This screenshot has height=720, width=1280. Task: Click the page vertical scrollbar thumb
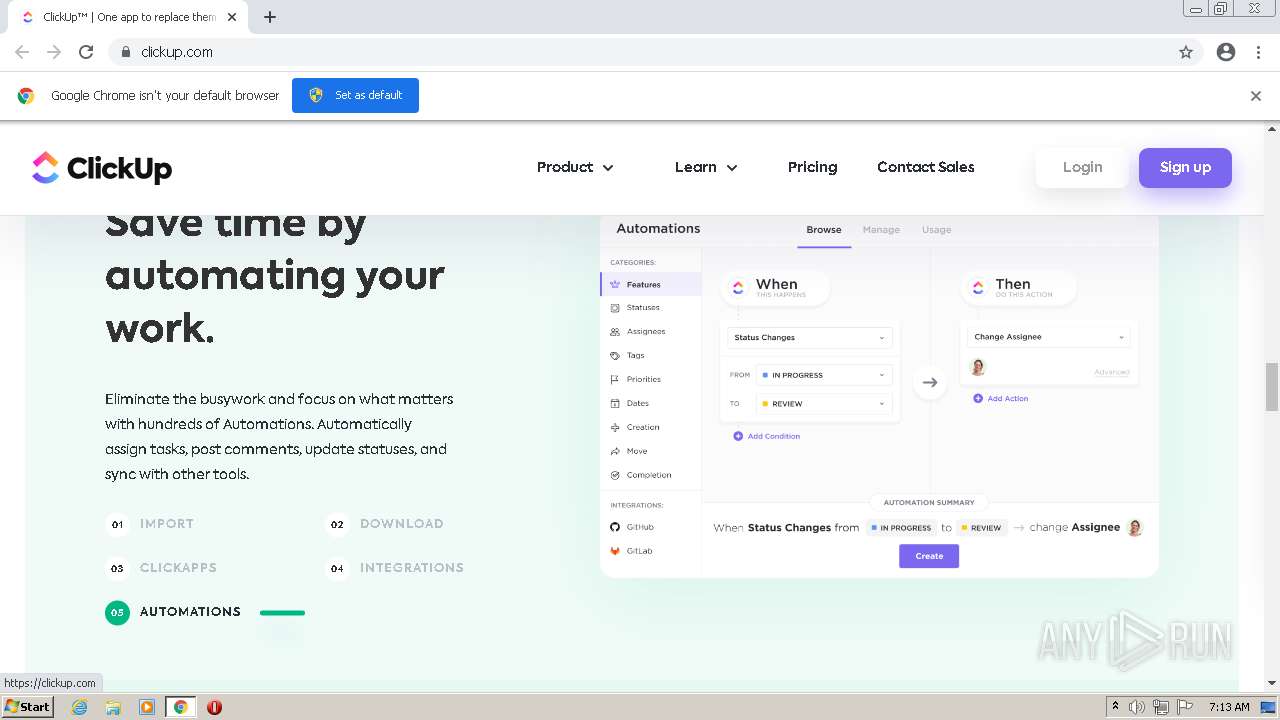(x=1272, y=387)
